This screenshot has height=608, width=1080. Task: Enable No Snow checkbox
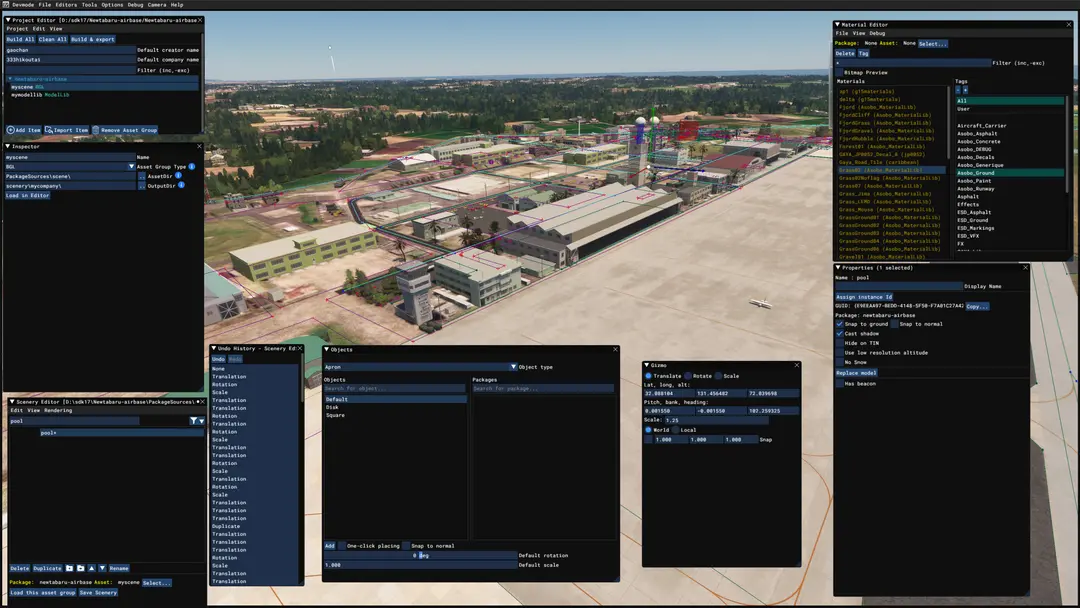pyautogui.click(x=839, y=362)
